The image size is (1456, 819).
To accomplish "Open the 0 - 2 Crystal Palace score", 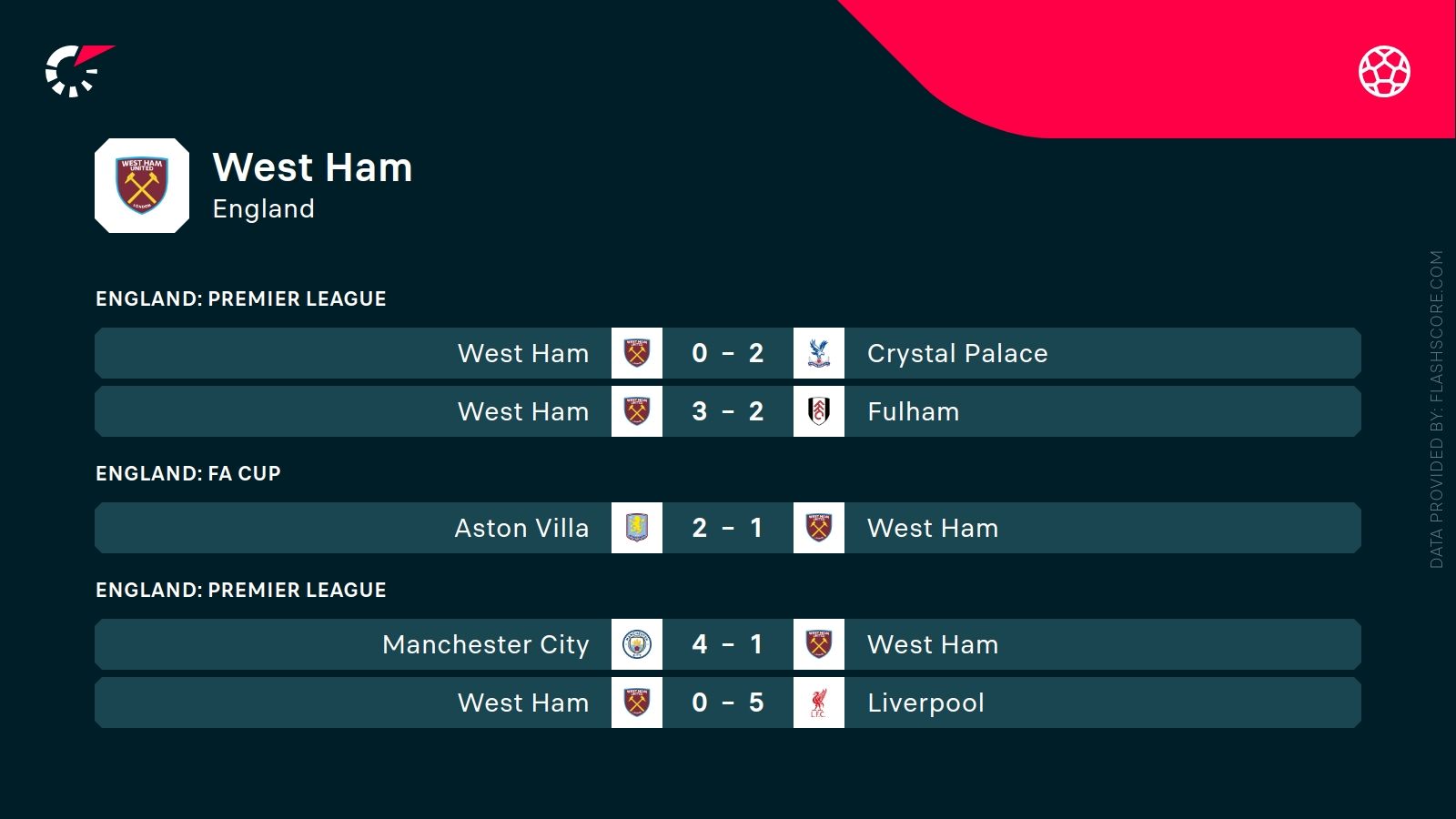I will [727, 353].
